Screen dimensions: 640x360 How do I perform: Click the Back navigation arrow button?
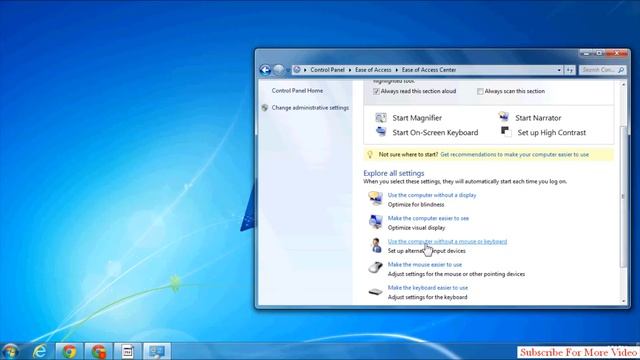265,70
